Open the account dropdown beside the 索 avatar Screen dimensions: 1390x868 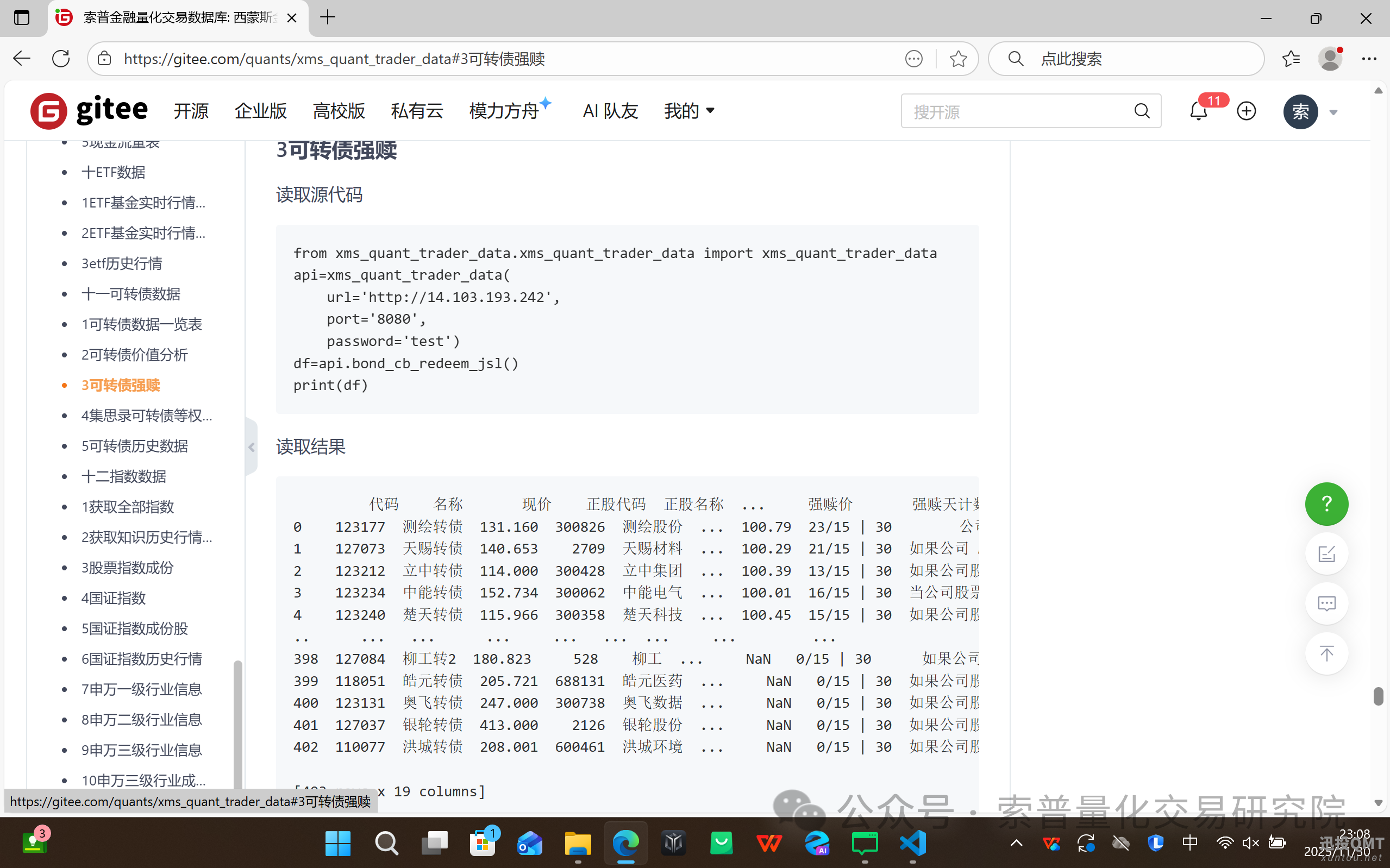1333,111
